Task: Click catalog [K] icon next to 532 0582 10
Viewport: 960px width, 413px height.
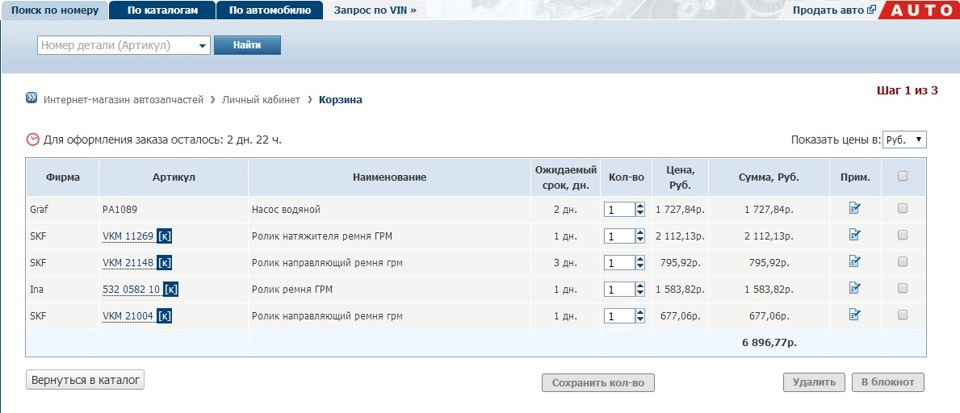Action: (171, 289)
